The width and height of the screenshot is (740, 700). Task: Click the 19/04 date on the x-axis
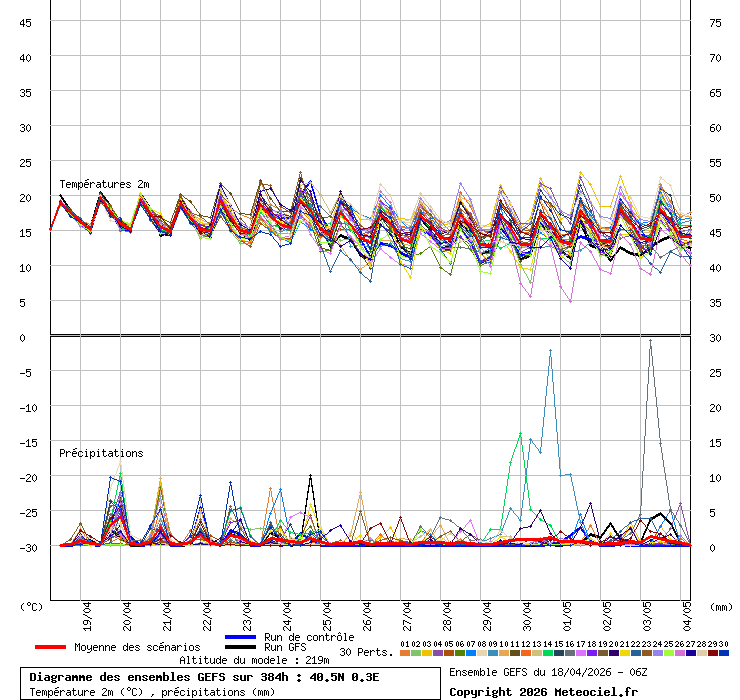pos(87,611)
